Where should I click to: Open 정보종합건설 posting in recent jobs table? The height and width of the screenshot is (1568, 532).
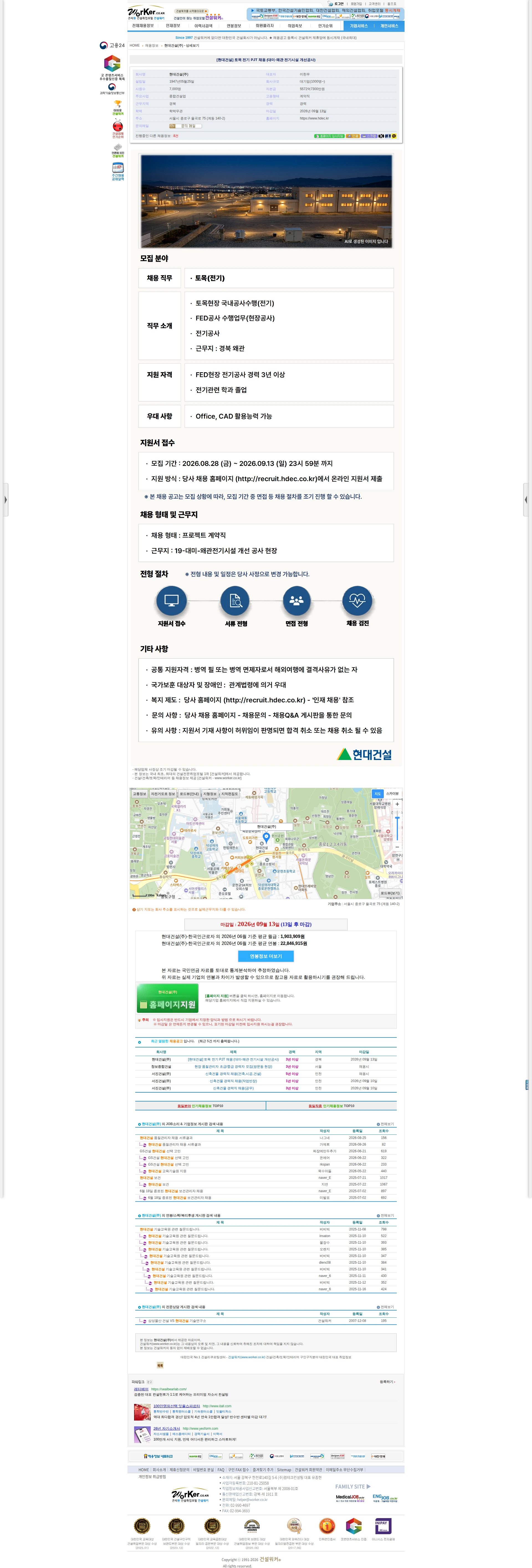[233, 1066]
